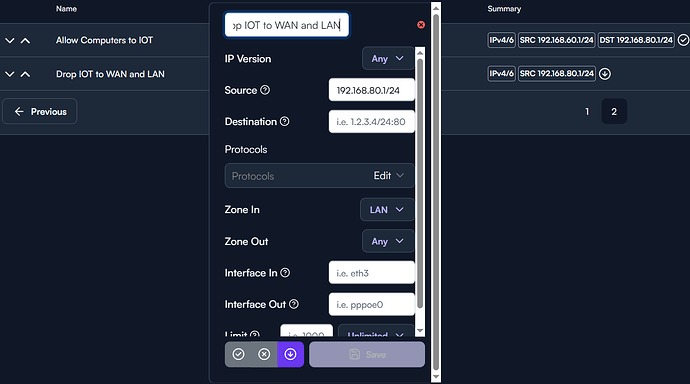Open the Zone In LAN dropdown
Image resolution: width=690 pixels, height=384 pixels.
387,210
